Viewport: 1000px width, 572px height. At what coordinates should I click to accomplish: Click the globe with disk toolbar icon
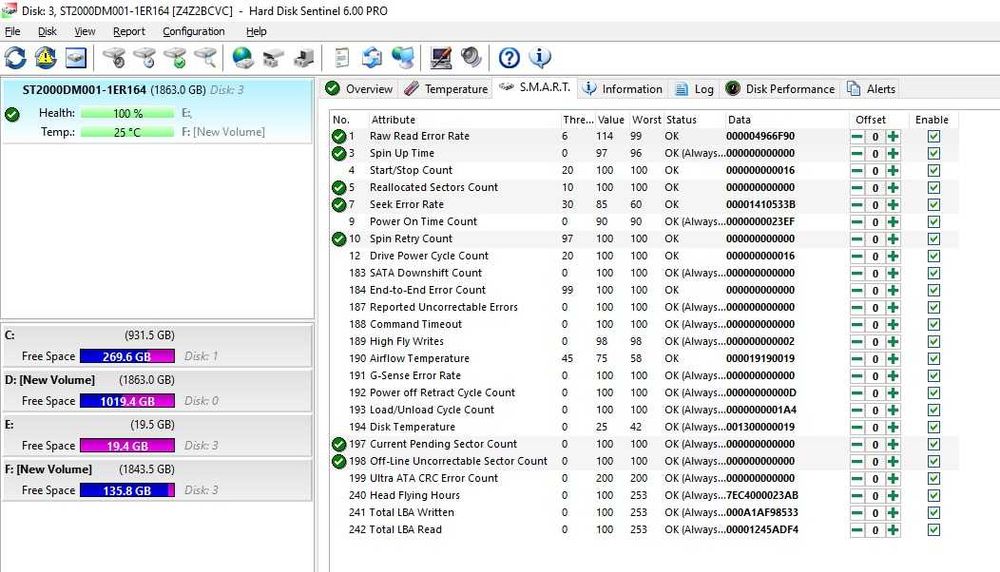[243, 58]
